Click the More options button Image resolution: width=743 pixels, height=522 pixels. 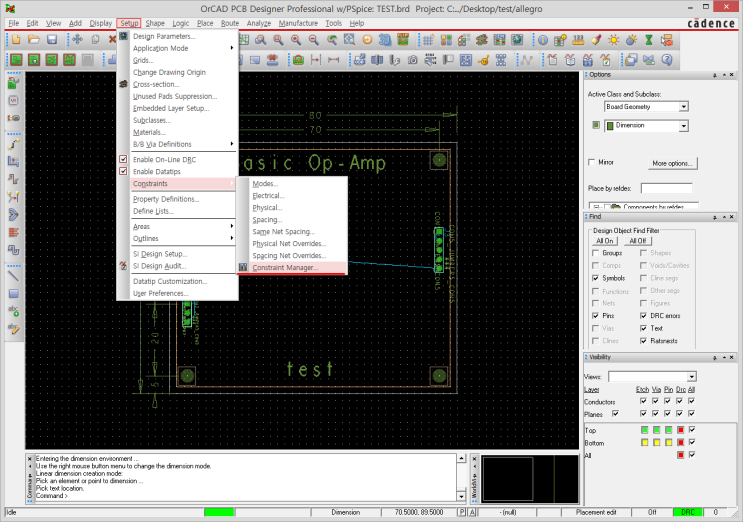tap(673, 163)
